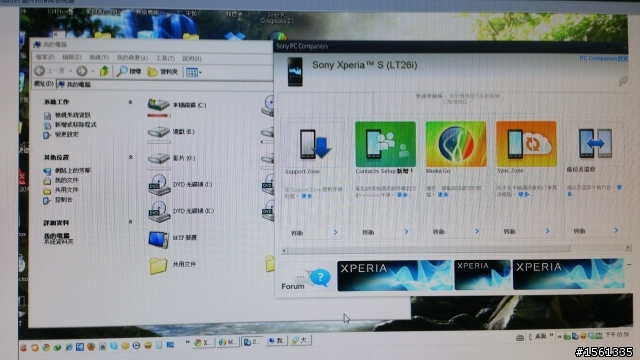Click the rightmost XPERIA banner
Image resolution: width=640 pixels, height=360 pixels.
(x=568, y=273)
